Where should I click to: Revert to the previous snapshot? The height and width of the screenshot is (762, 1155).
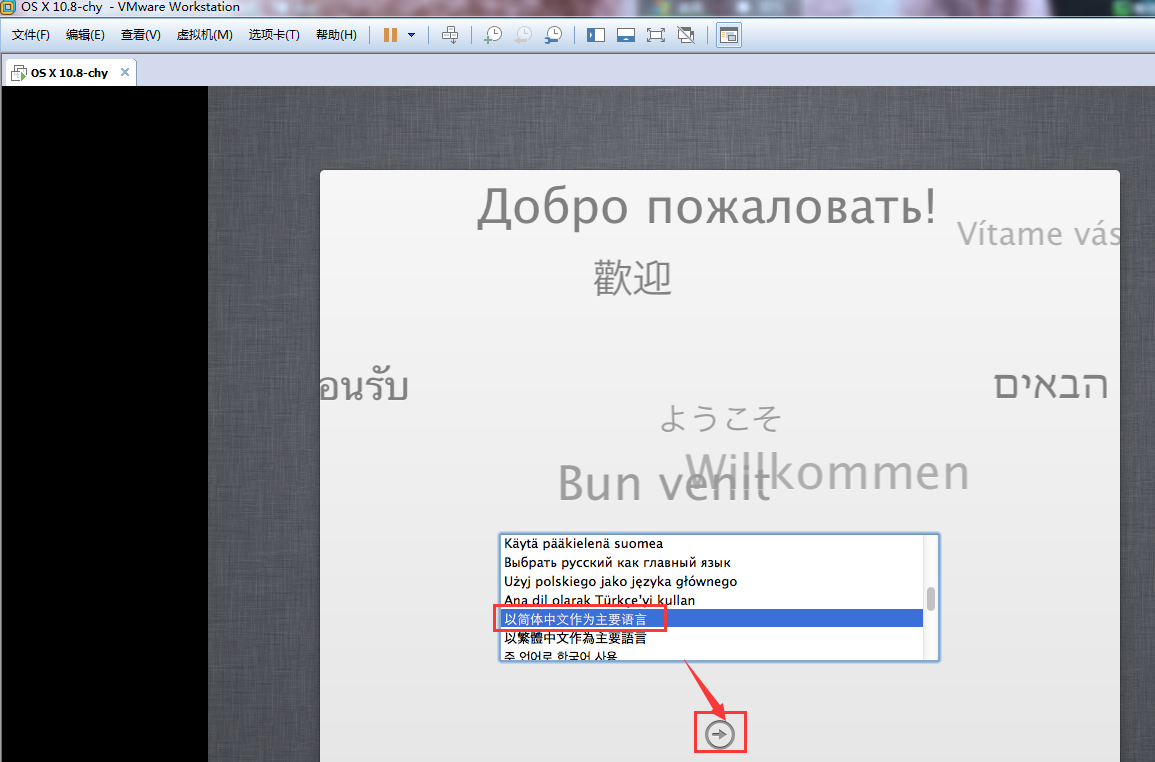click(523, 35)
